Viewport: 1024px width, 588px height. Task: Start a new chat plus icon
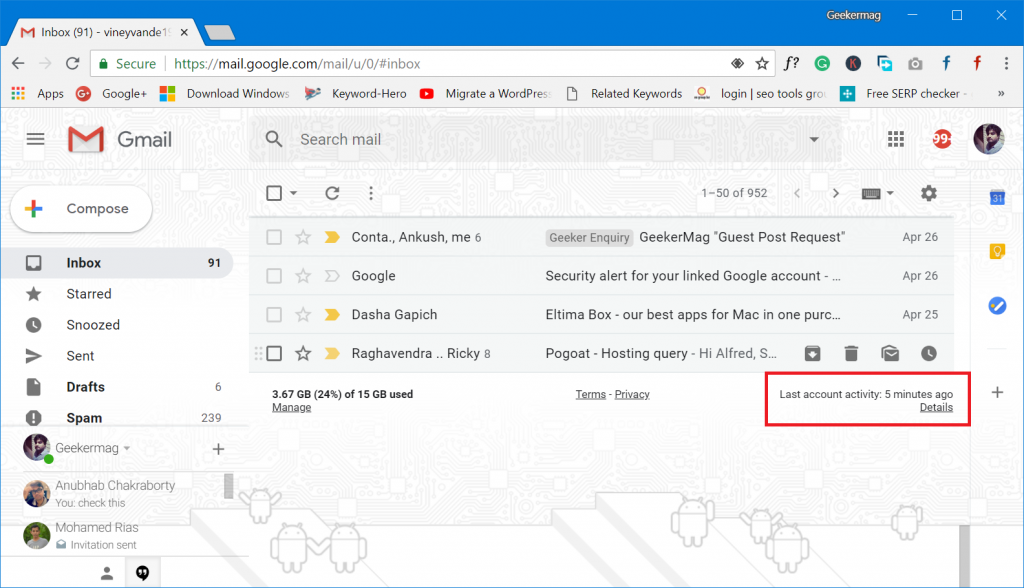(x=219, y=449)
